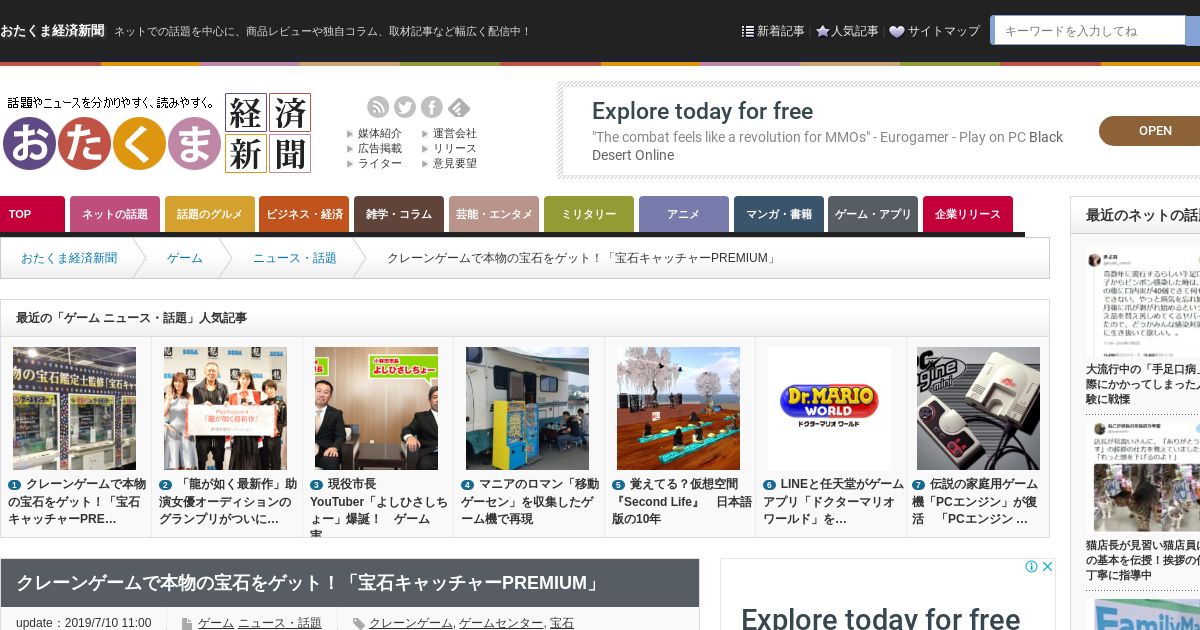The width and height of the screenshot is (1200, 630).
Task: Click the クレーンゲーム tag link
Action: 410,623
